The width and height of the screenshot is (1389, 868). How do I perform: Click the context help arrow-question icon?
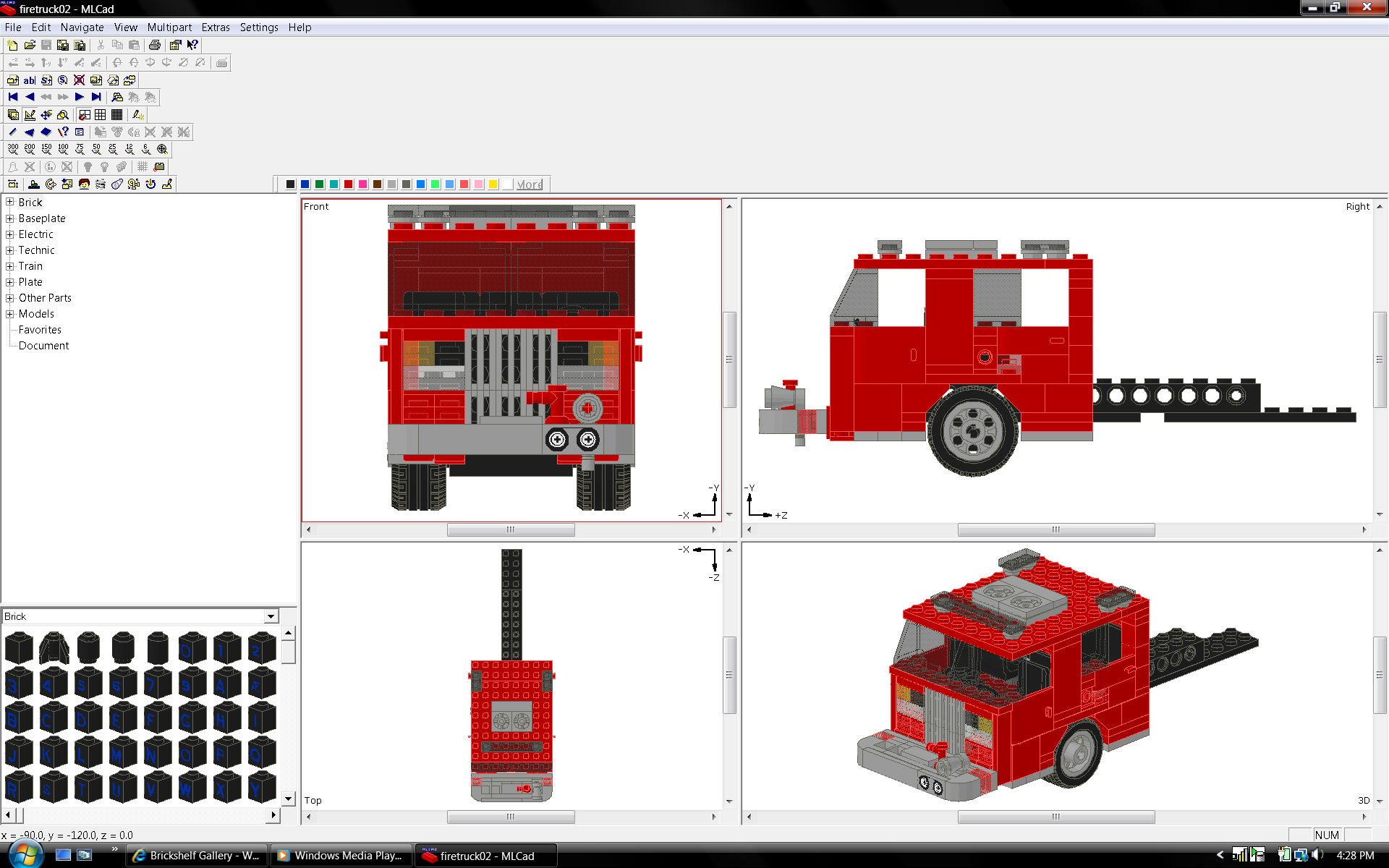192,45
